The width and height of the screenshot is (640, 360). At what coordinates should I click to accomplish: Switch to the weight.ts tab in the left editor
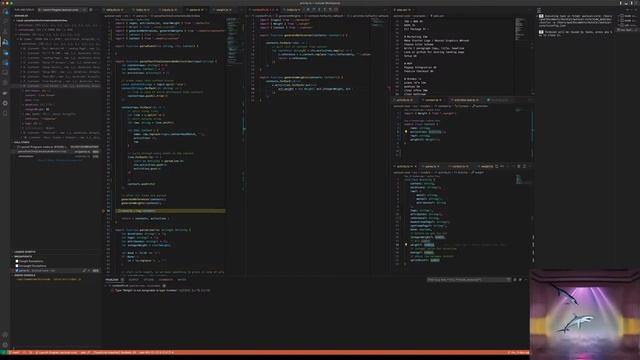[x=222, y=9]
